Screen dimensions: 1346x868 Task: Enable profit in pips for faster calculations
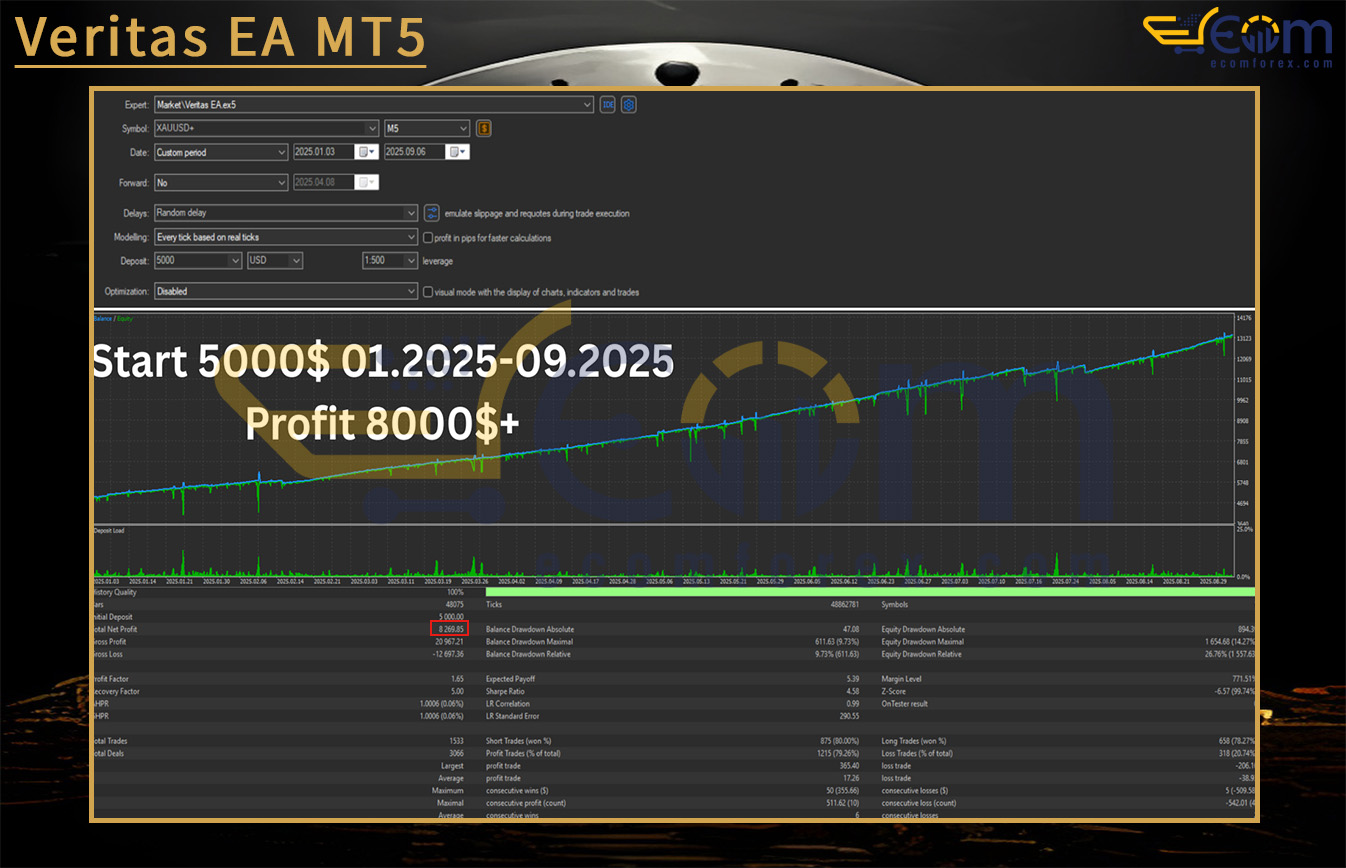point(428,238)
